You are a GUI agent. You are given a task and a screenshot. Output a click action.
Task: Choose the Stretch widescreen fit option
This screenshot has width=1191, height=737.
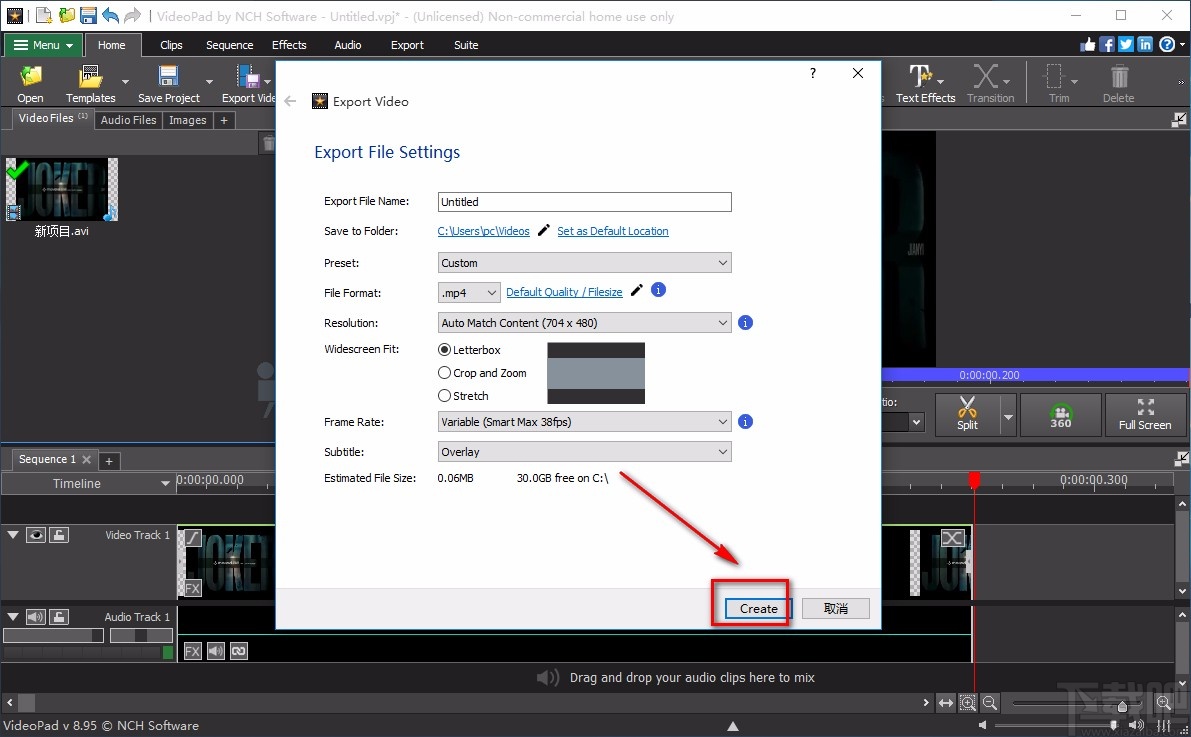click(x=445, y=396)
